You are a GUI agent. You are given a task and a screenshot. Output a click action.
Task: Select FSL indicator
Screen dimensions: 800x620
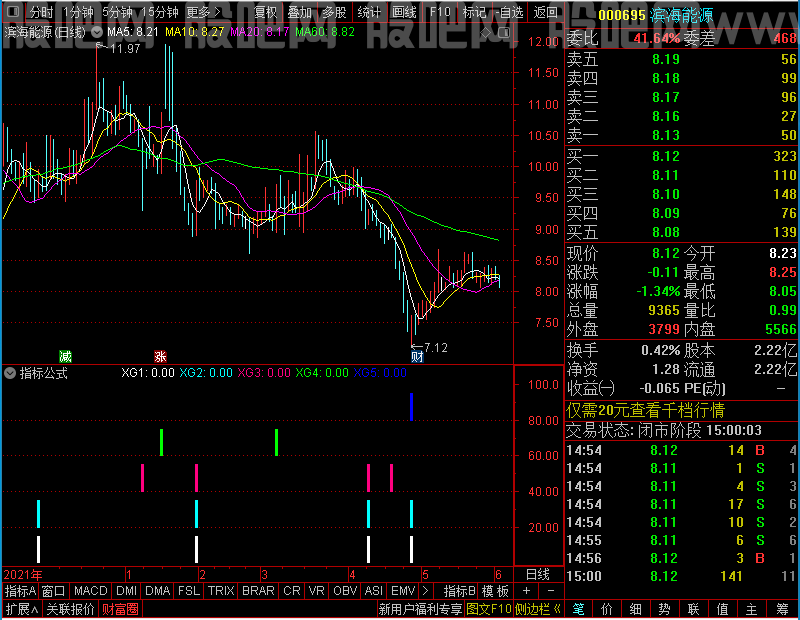(189, 591)
